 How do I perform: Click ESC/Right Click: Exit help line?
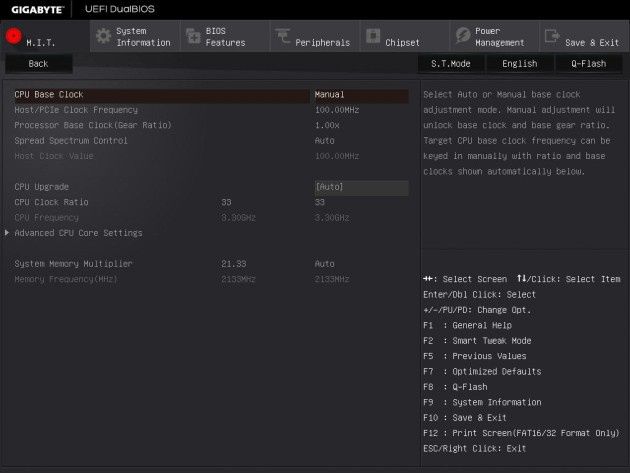475,448
